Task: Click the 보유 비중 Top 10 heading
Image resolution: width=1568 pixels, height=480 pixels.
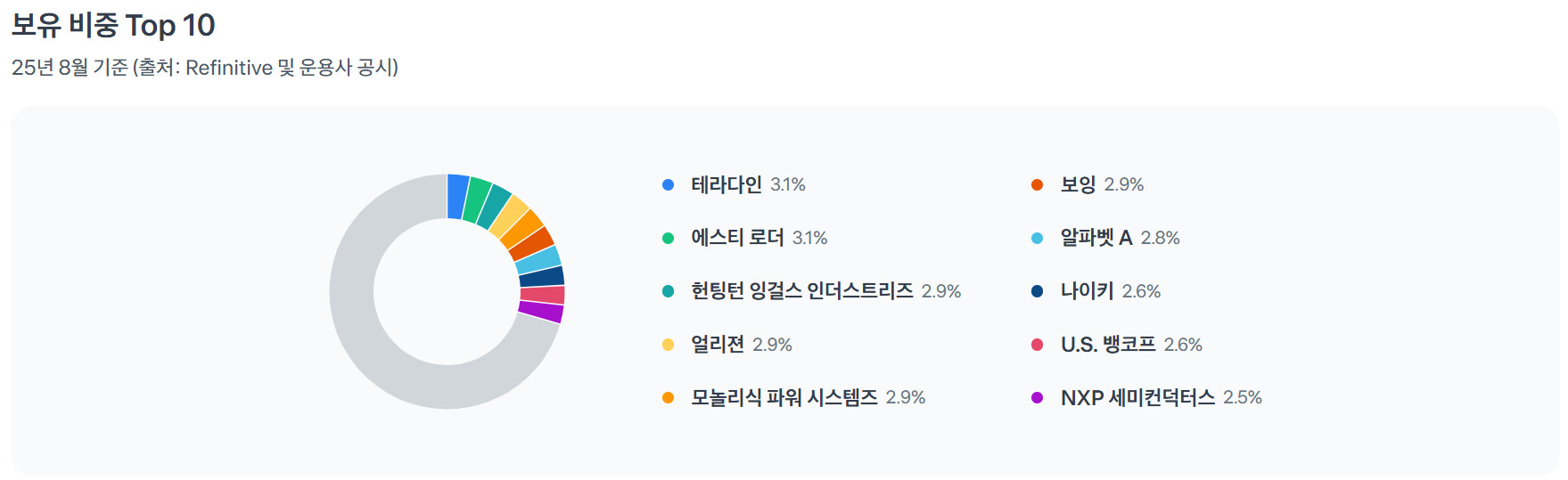Action: [113, 26]
